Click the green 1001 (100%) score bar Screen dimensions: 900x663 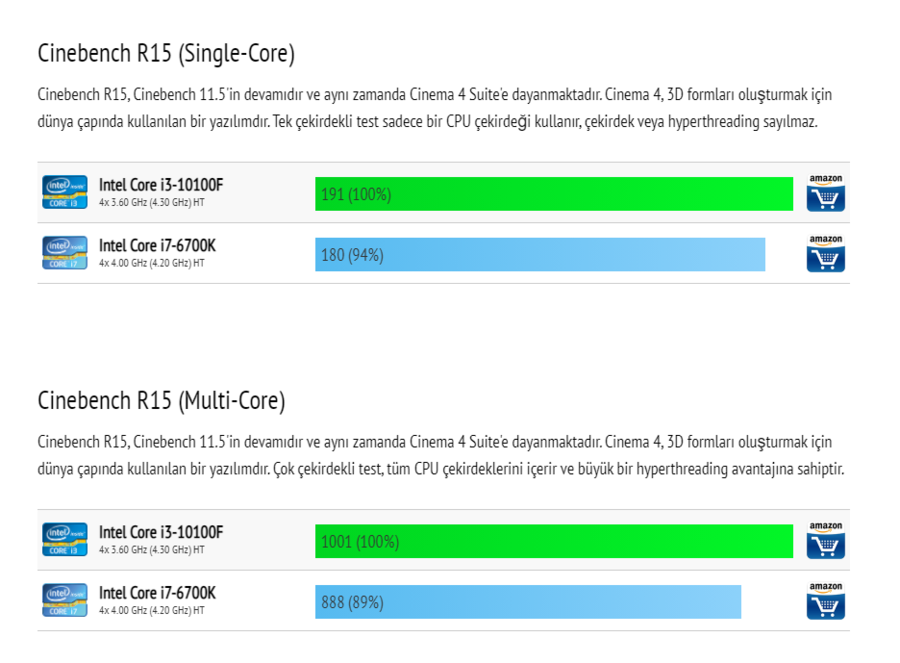(x=554, y=541)
